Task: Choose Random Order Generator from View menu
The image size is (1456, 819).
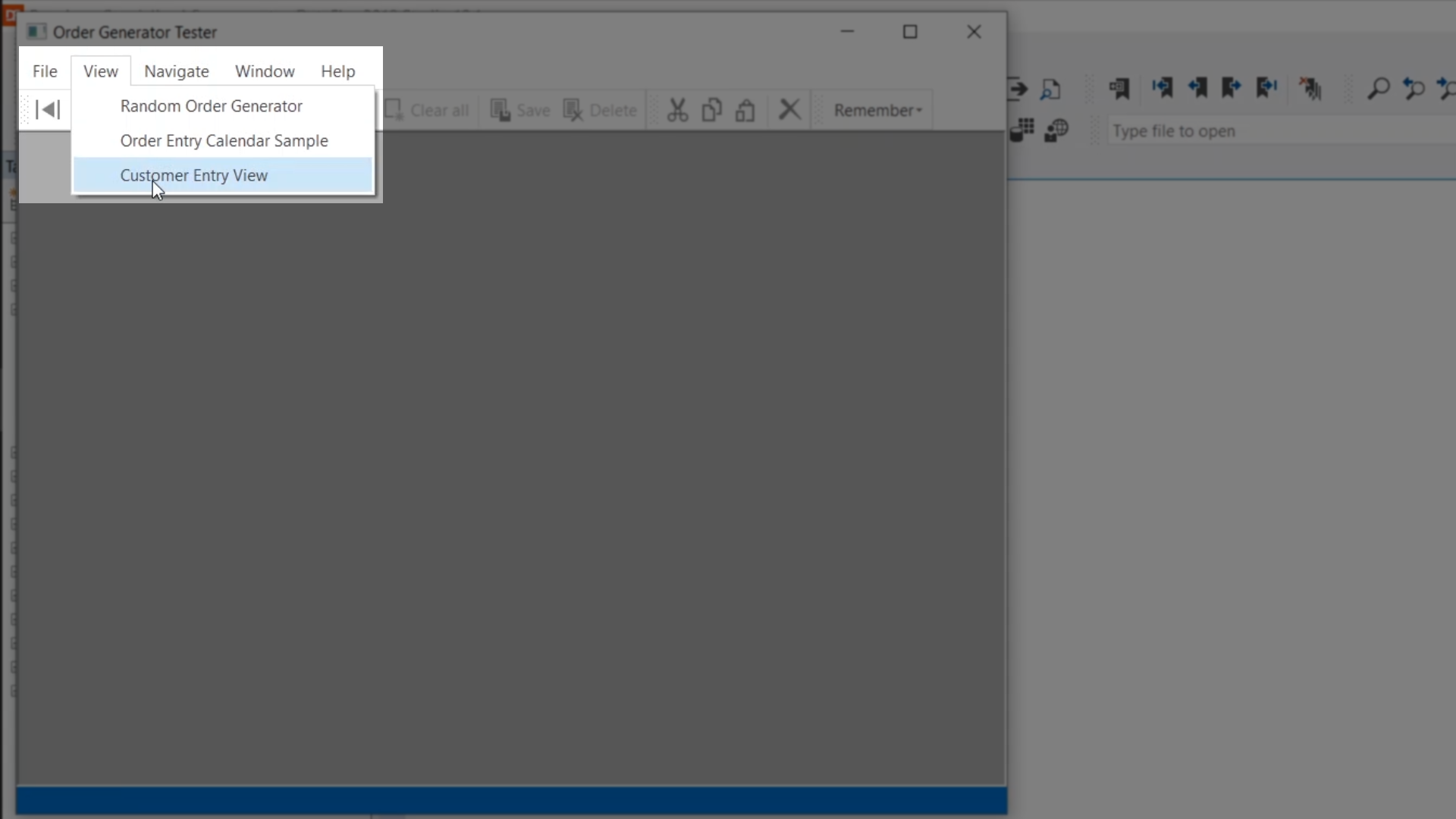Action: tap(211, 106)
